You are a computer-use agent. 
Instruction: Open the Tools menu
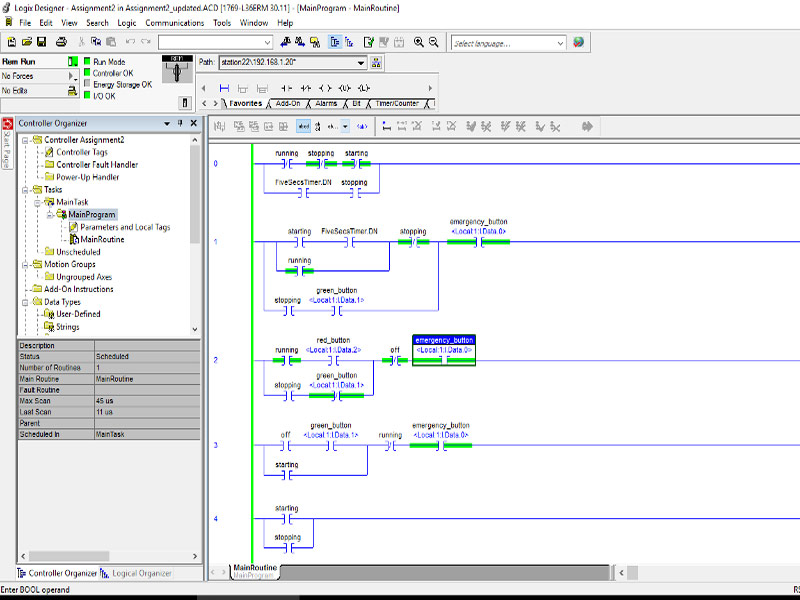222,23
